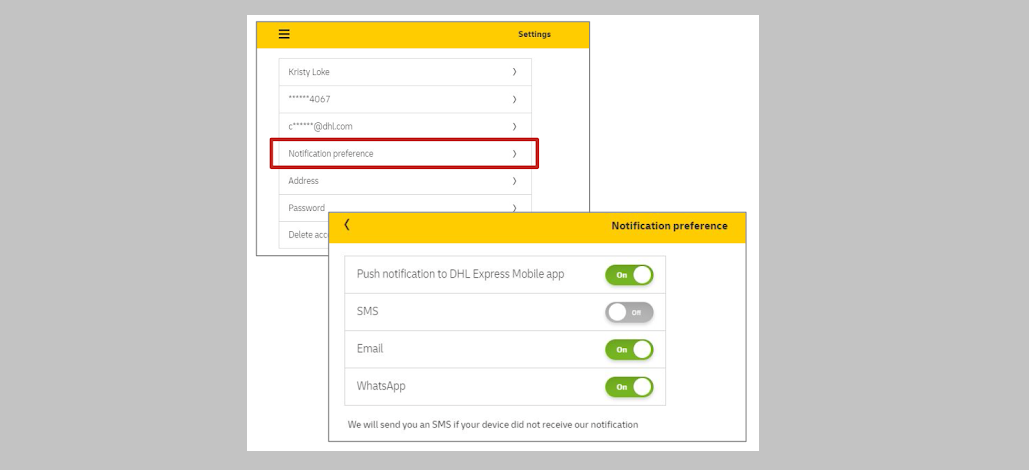Click the chevron beside Address
This screenshot has width=1029, height=470.
click(514, 181)
